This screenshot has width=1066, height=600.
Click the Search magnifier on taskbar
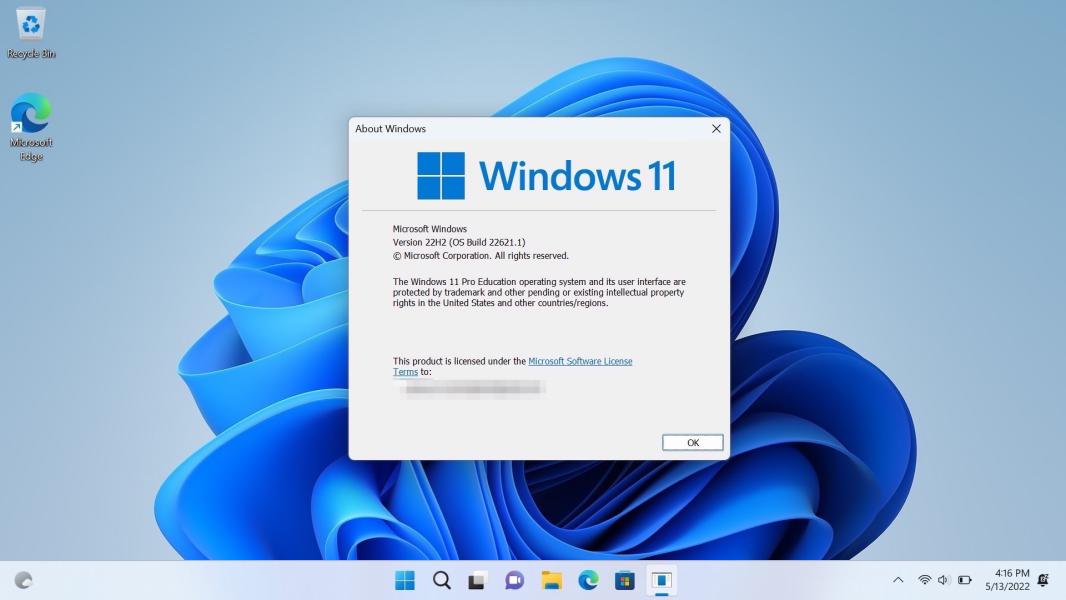(x=441, y=580)
